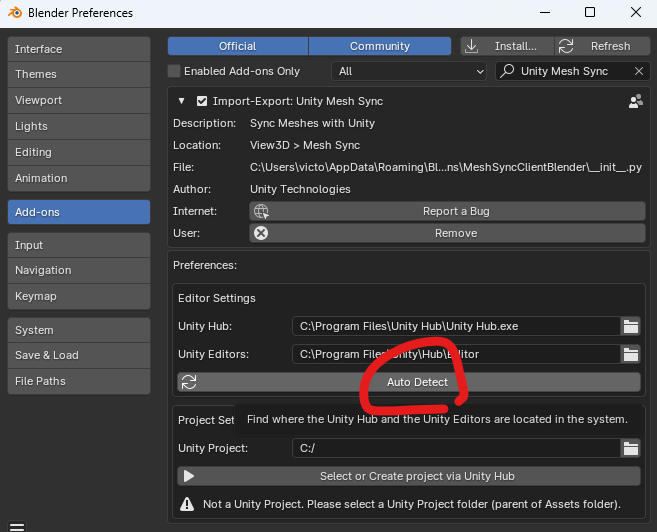Remove the Unity Mesh Sync add-on
Image resolution: width=657 pixels, height=532 pixels.
447,233
